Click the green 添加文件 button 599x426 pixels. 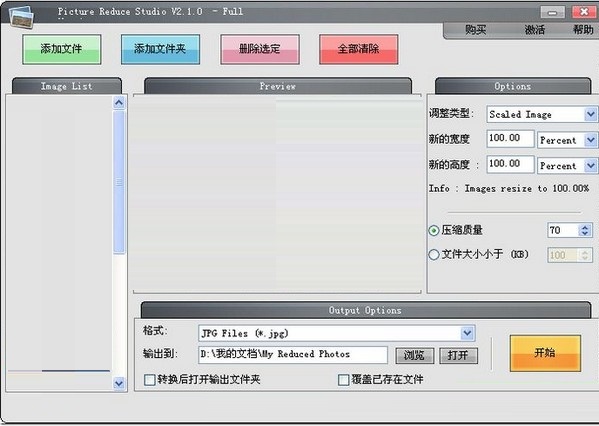pyautogui.click(x=62, y=49)
